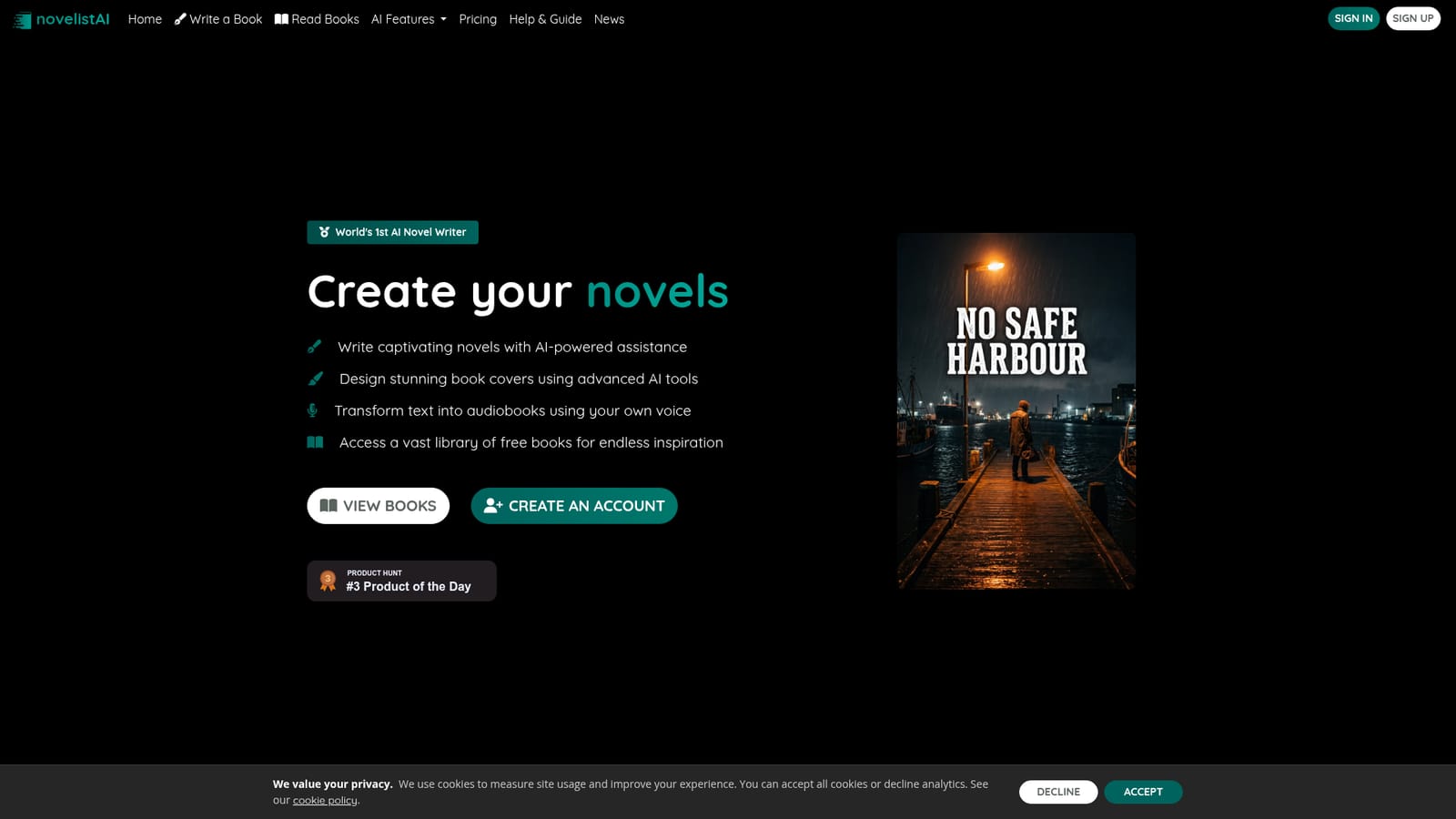Click the book icon beside Access a vast library
Screen dimensions: 1456x819
pyautogui.click(x=315, y=442)
